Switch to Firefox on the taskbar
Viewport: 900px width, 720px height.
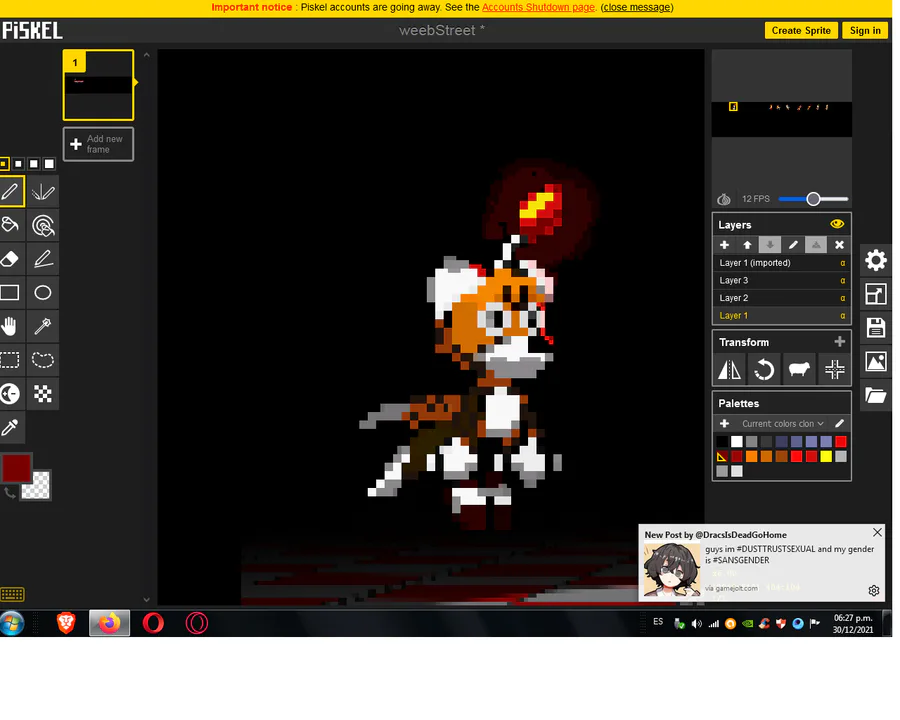click(110, 623)
